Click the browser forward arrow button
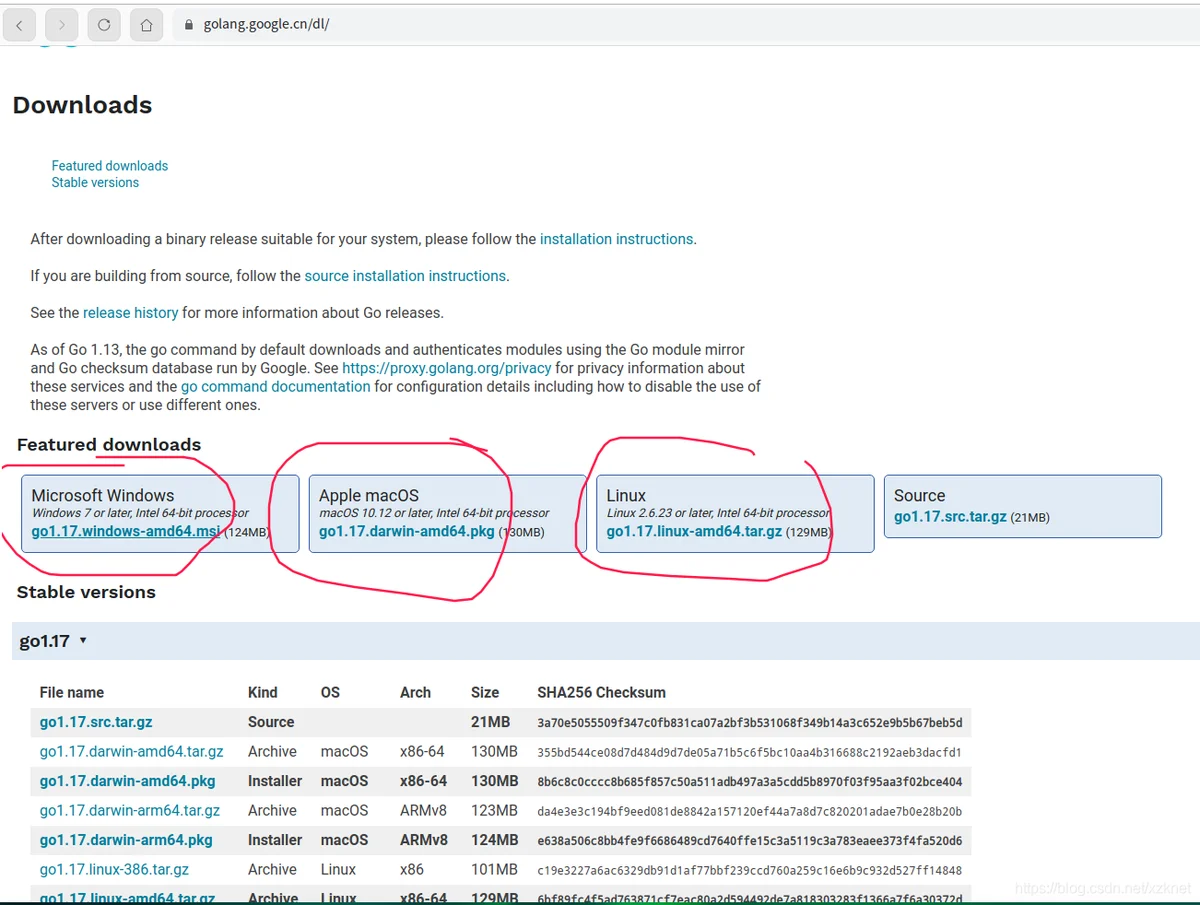This screenshot has width=1200, height=905. pyautogui.click(x=62, y=25)
